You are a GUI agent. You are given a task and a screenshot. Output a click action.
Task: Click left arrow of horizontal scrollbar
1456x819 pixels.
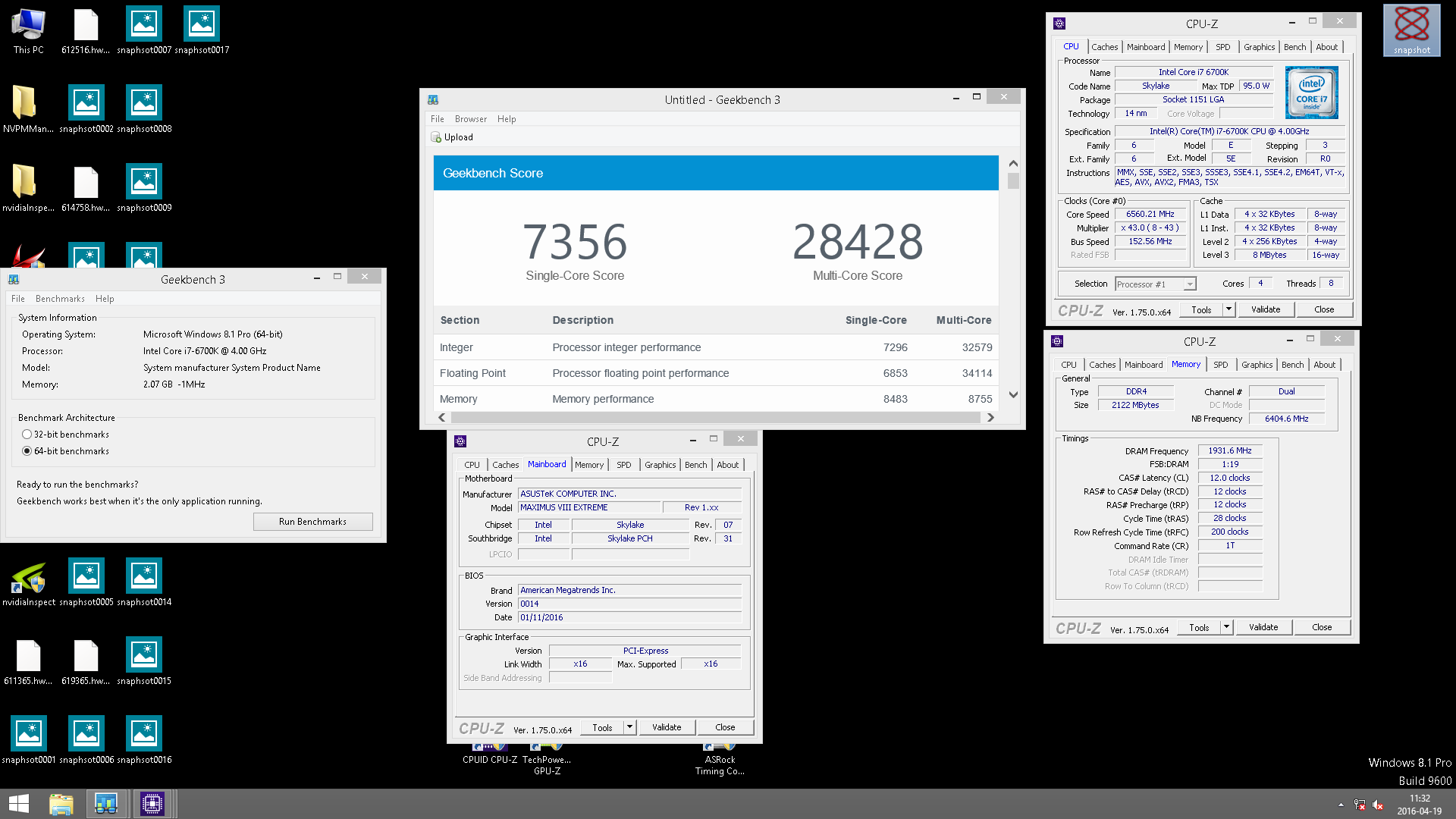[442, 418]
